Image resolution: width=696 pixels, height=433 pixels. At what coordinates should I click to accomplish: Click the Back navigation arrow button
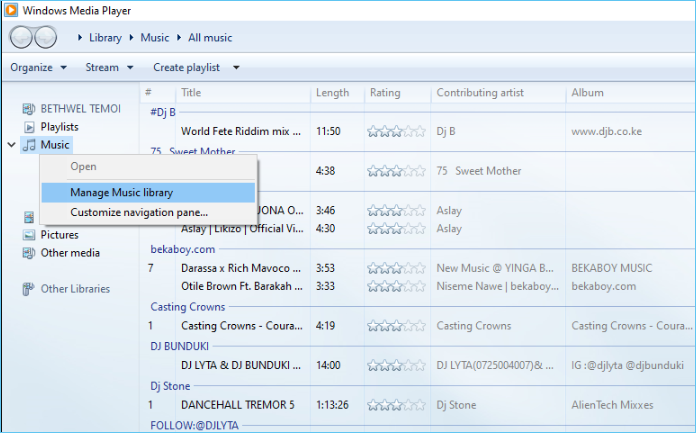click(23, 38)
